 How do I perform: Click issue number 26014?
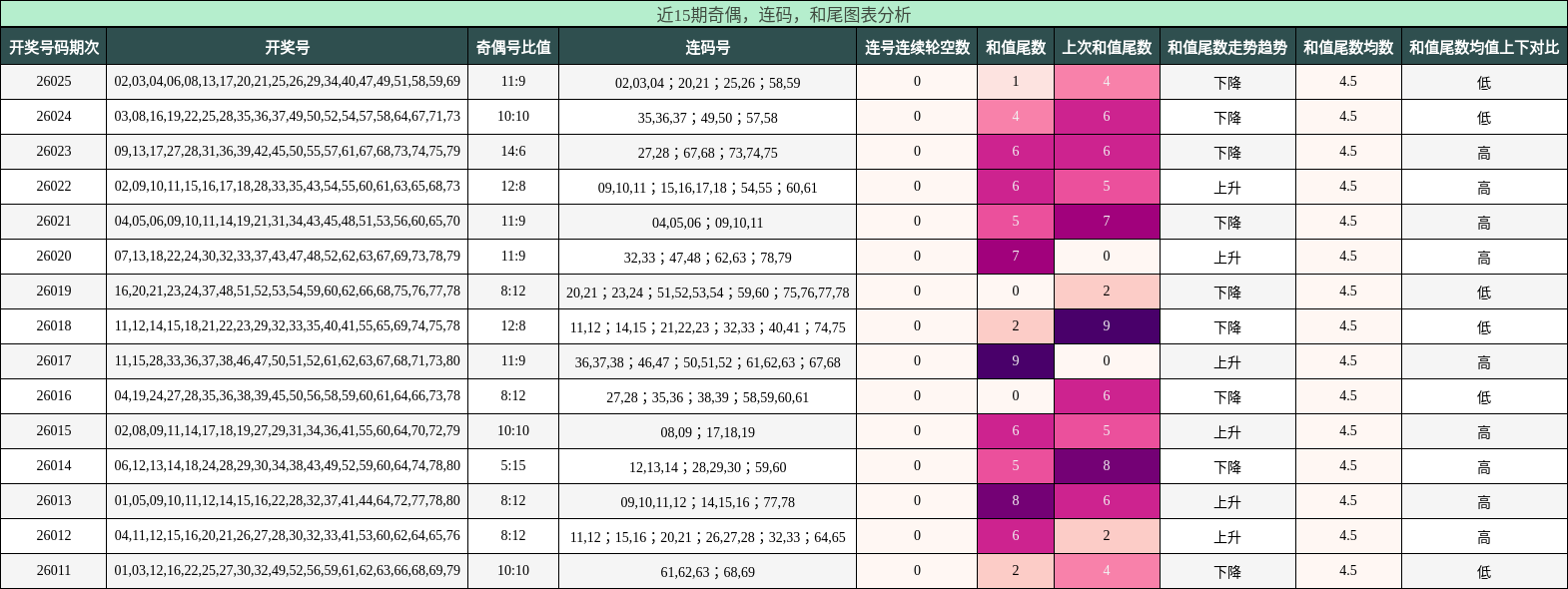pyautogui.click(x=54, y=466)
